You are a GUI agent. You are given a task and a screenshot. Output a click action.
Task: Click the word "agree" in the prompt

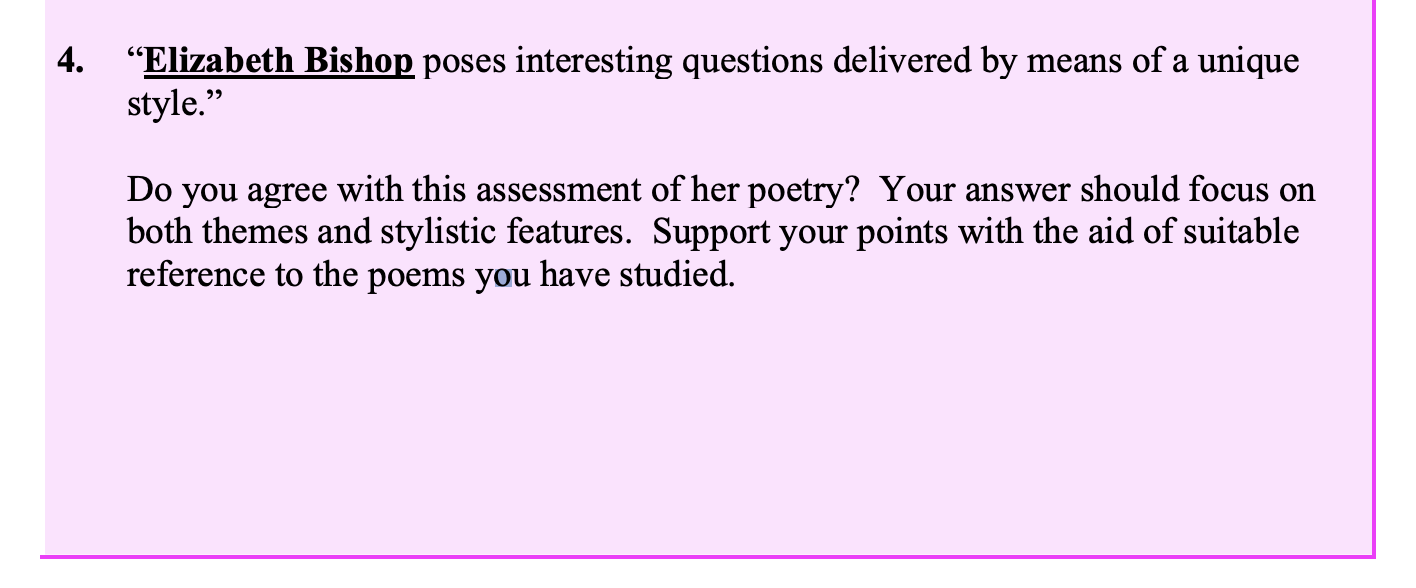pos(288,190)
